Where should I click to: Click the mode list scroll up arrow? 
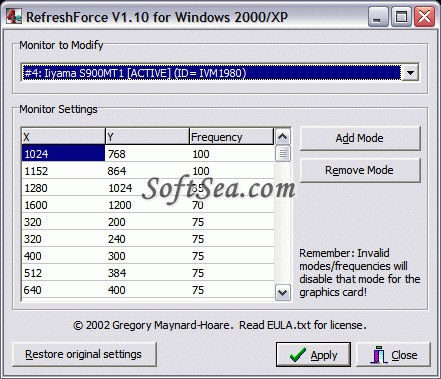(282, 136)
